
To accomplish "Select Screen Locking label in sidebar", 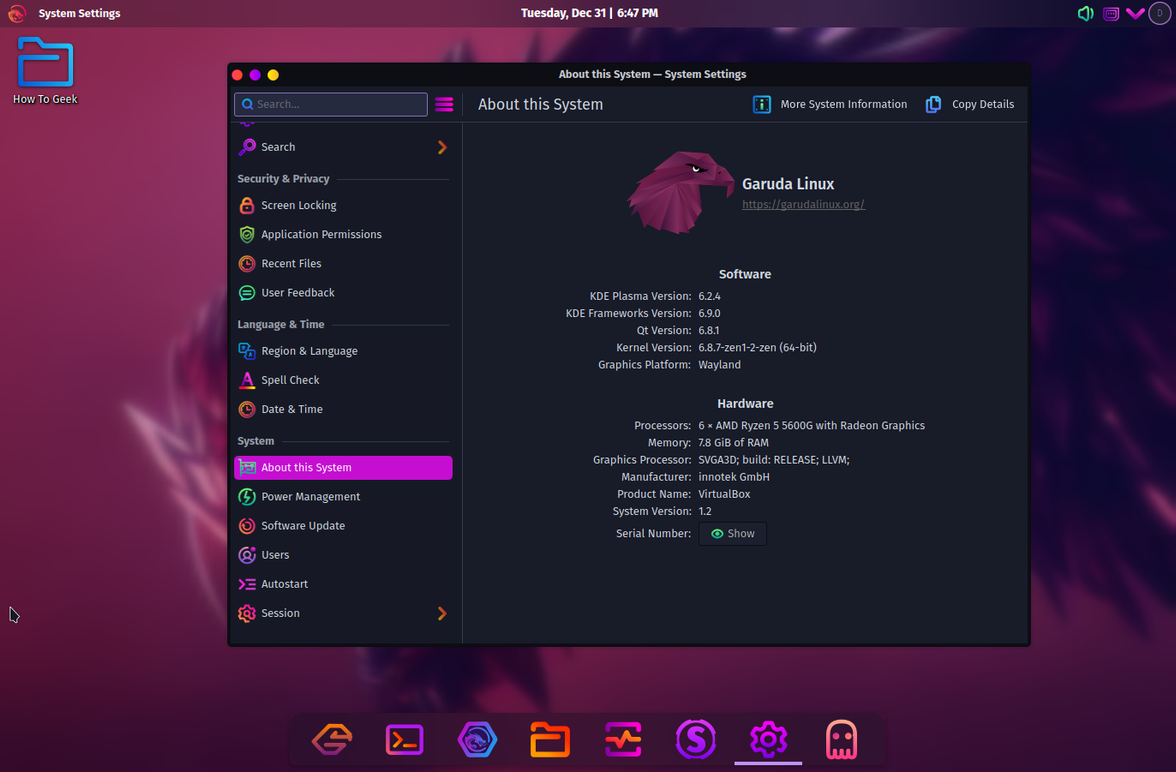I will [x=298, y=205].
